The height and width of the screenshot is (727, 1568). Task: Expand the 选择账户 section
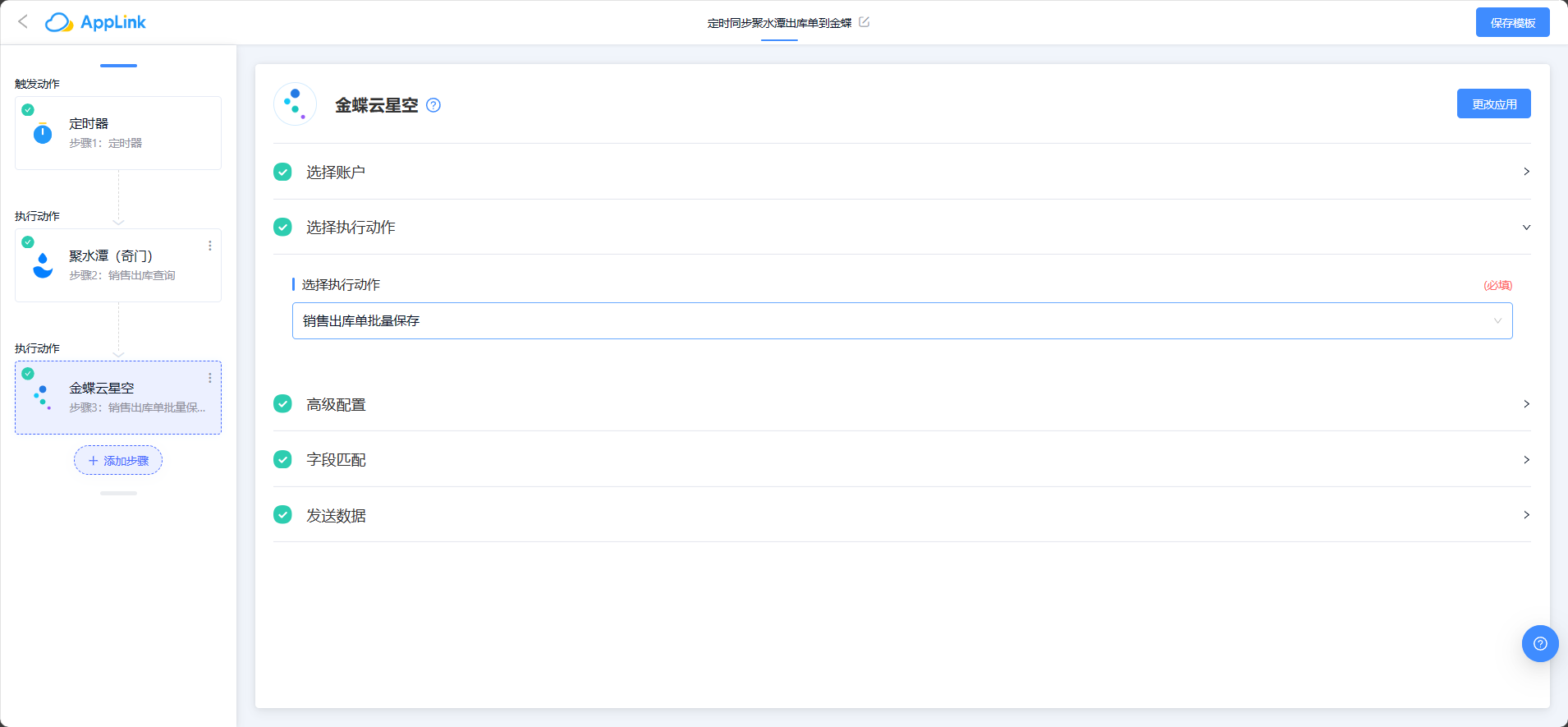[901, 172]
